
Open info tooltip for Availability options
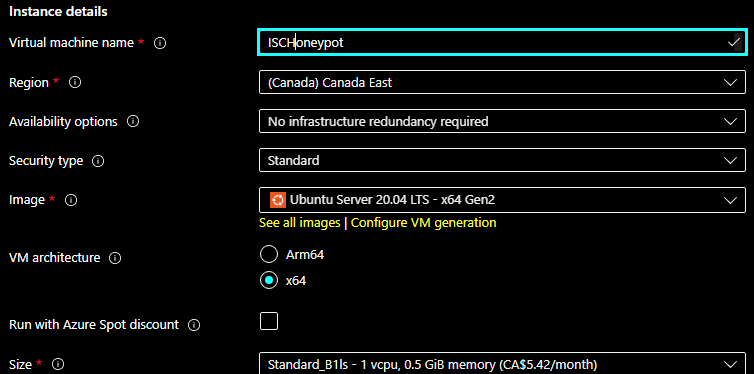tap(133, 122)
